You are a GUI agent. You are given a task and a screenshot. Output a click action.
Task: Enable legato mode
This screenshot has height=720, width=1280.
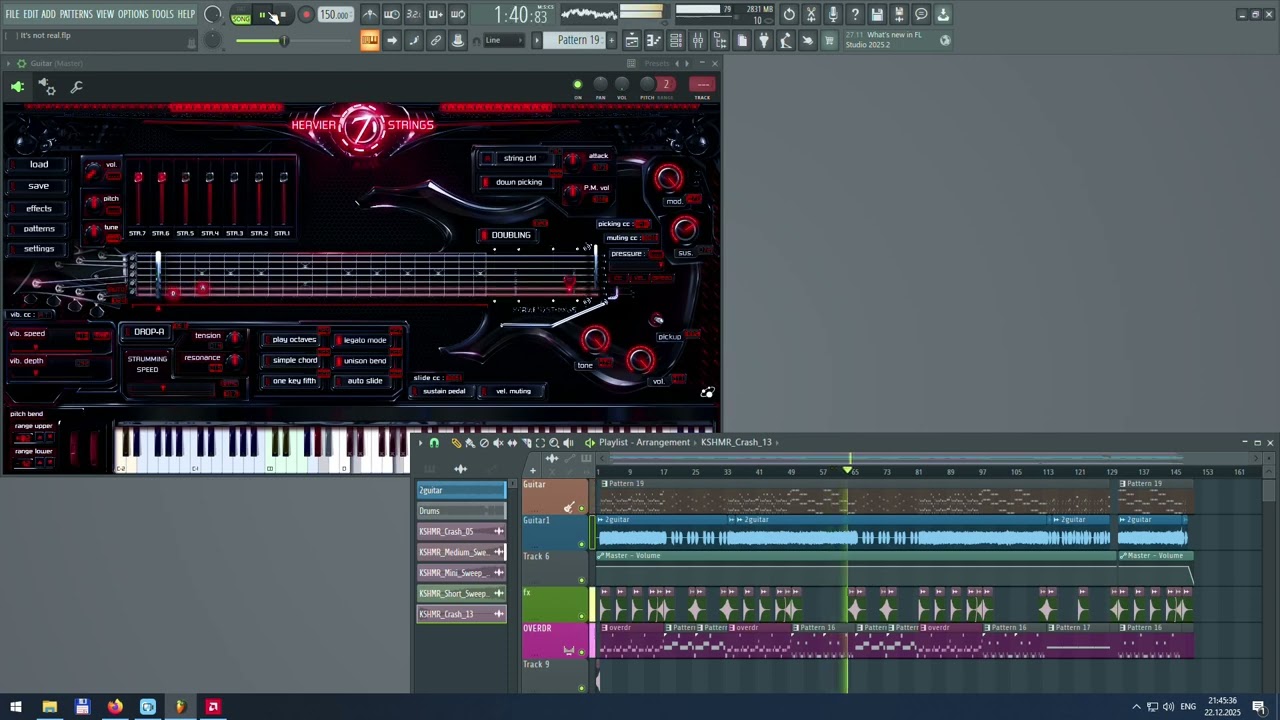click(361, 340)
